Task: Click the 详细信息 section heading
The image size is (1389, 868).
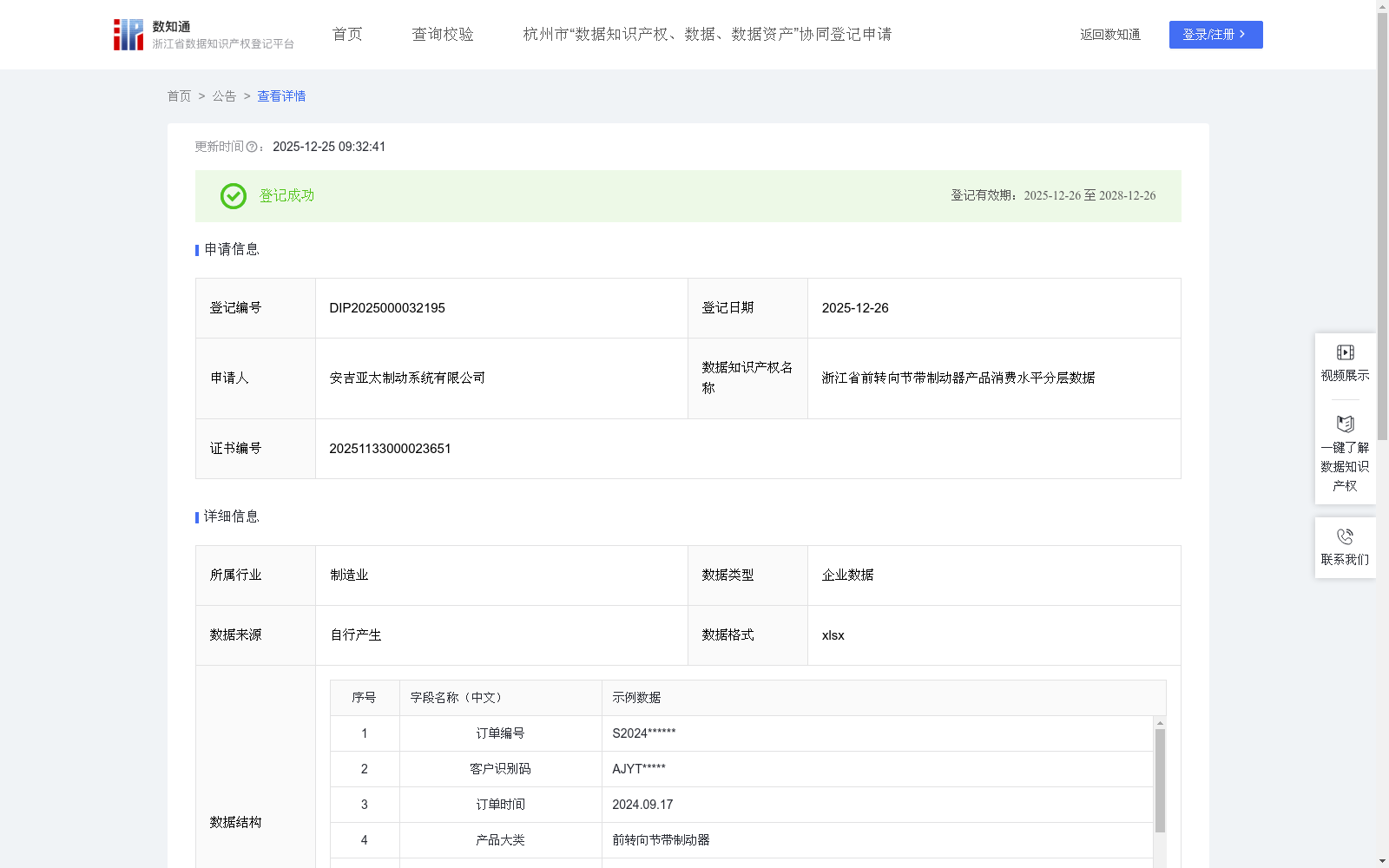Action: click(231, 516)
